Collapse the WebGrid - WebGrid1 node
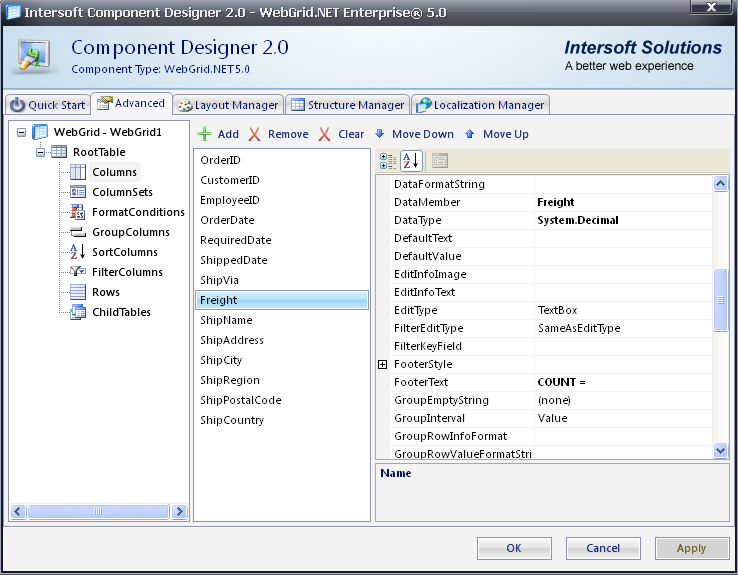 coord(22,133)
